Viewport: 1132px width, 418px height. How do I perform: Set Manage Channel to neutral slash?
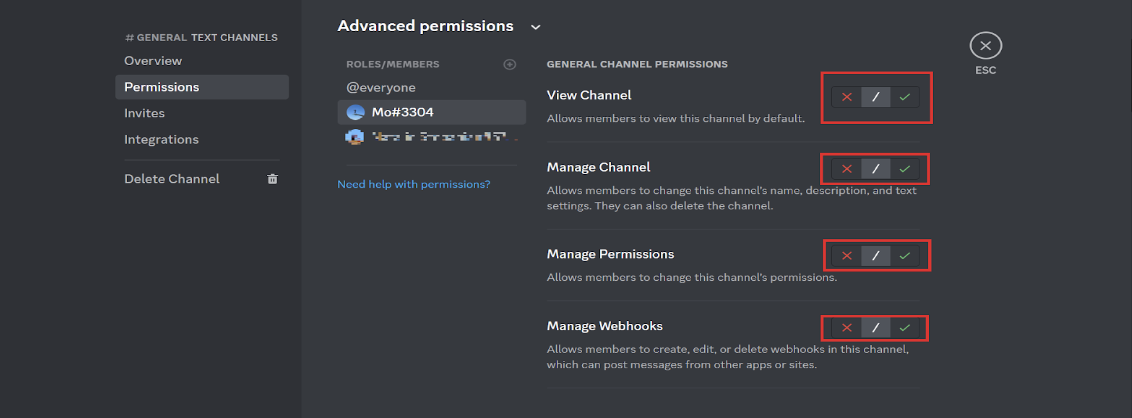876,168
